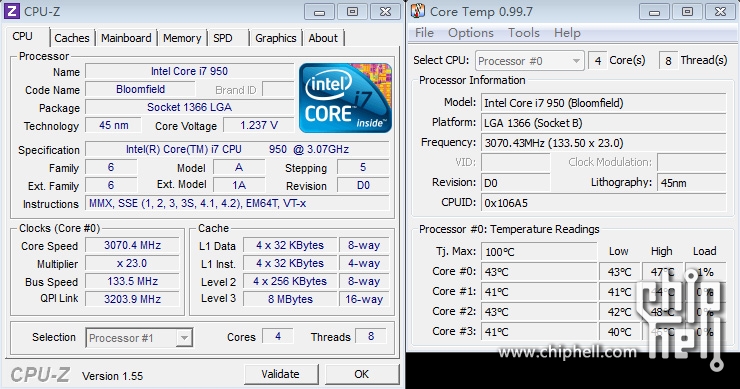Open the Help menu in Core Temp
Image resolution: width=740 pixels, height=389 pixels.
tap(567, 33)
